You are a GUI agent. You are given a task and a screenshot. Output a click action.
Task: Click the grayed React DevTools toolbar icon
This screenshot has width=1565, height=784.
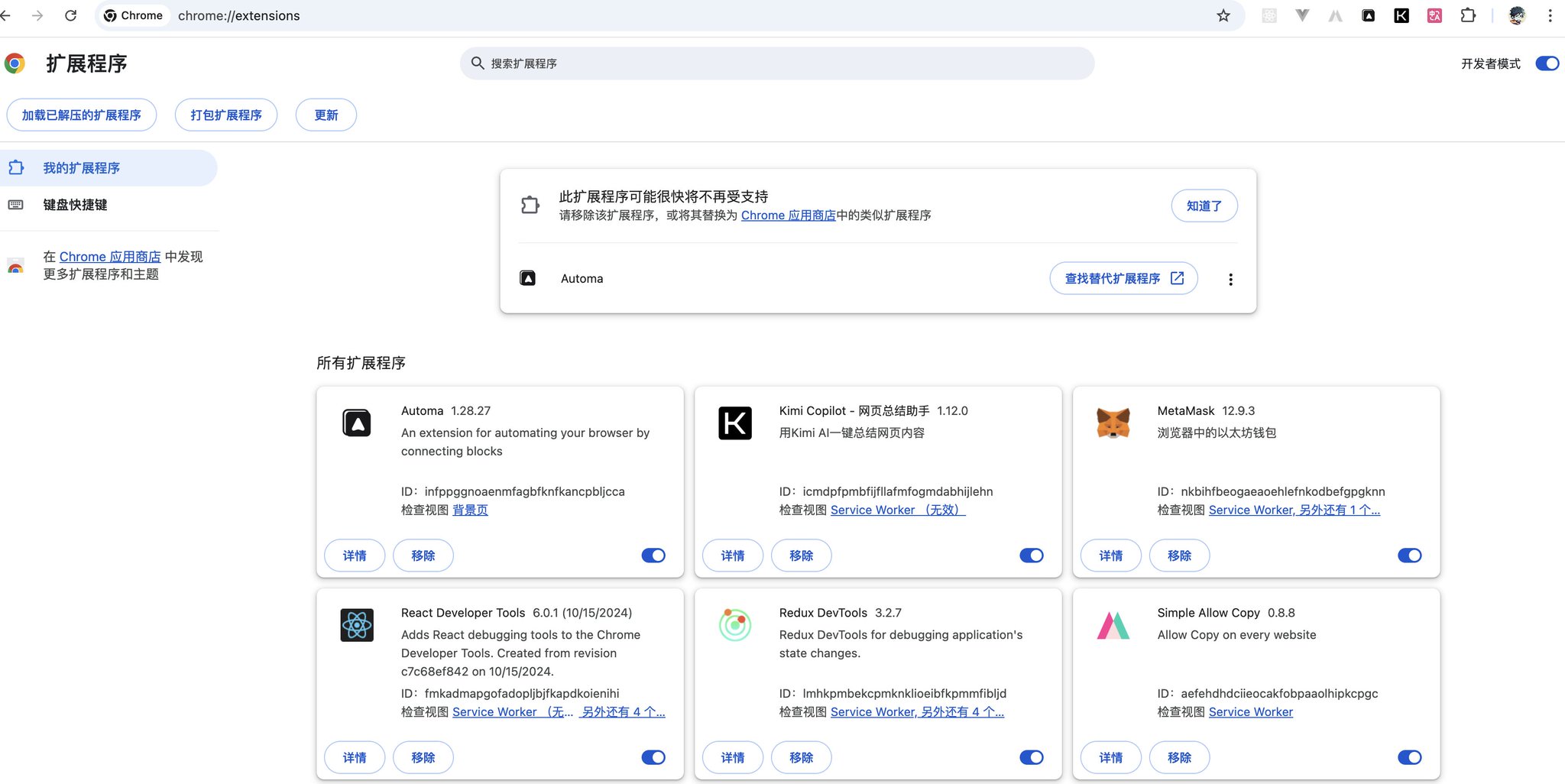coord(1269,15)
